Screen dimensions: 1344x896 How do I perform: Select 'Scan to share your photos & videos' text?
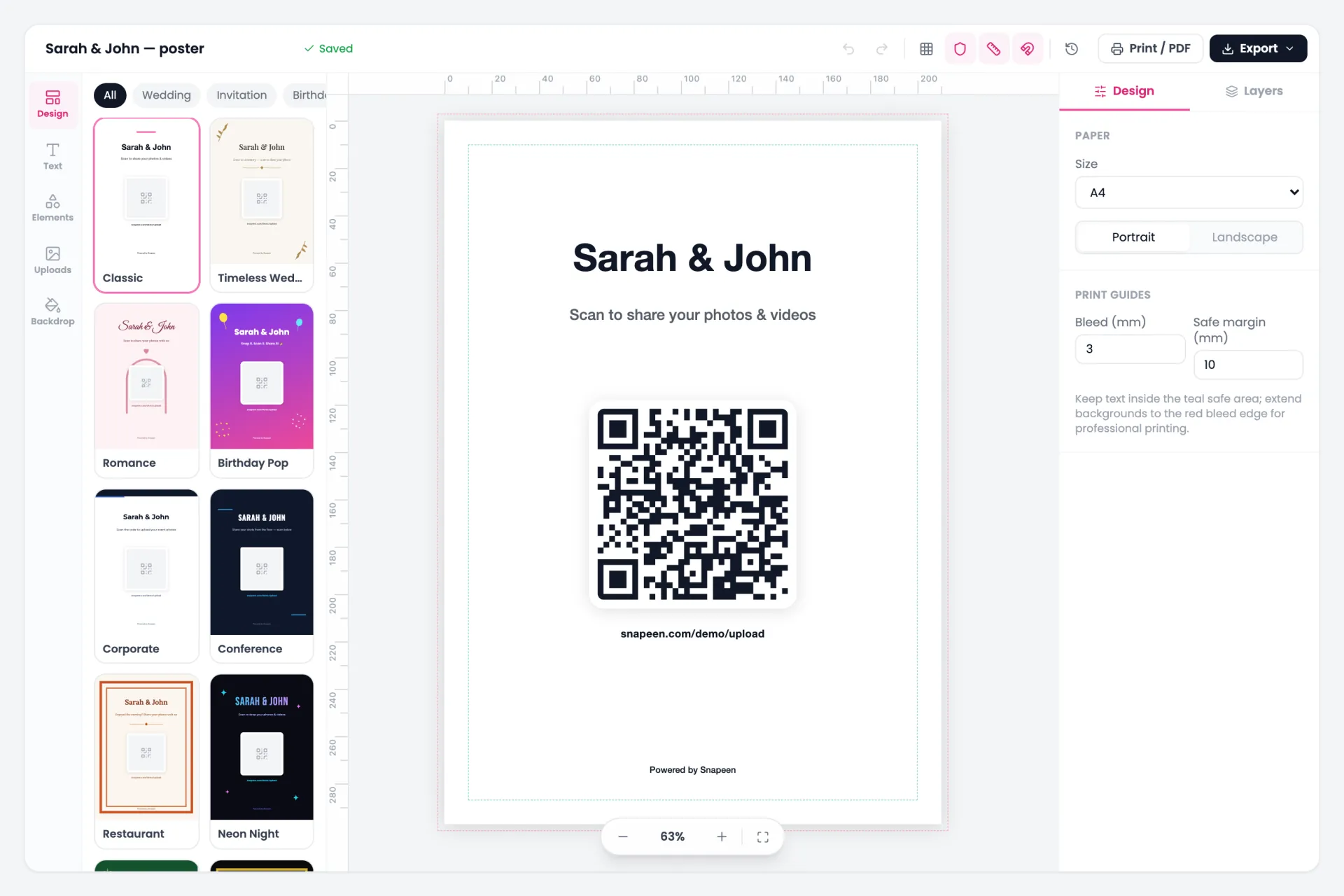coord(692,315)
